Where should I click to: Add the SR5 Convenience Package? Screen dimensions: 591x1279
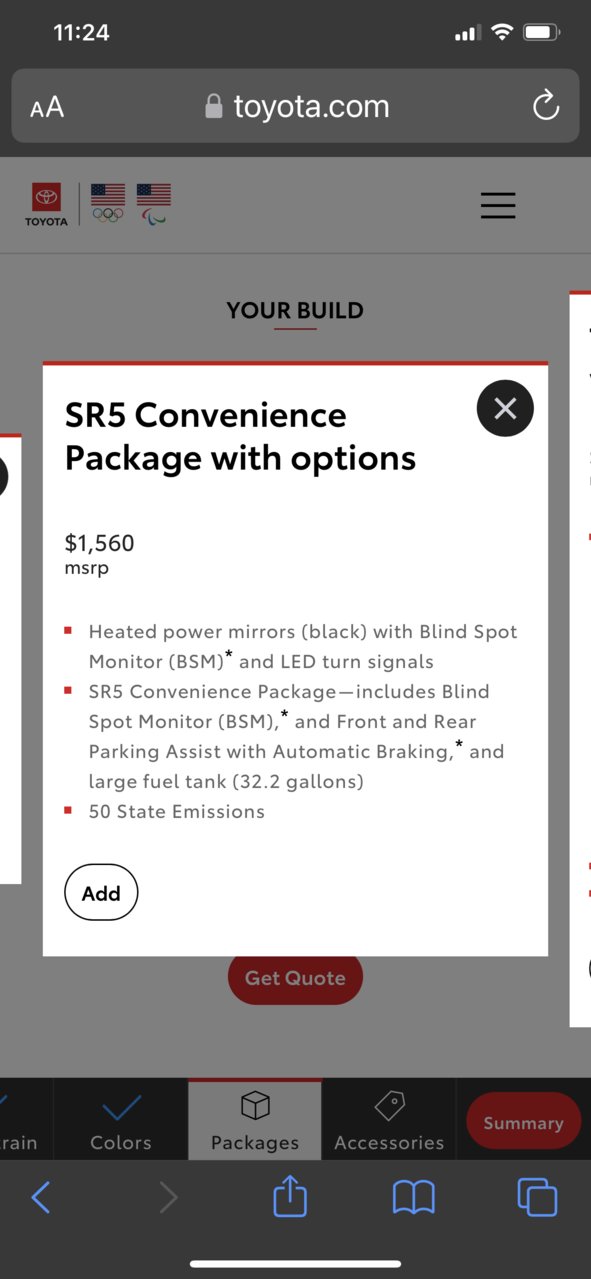tap(101, 893)
